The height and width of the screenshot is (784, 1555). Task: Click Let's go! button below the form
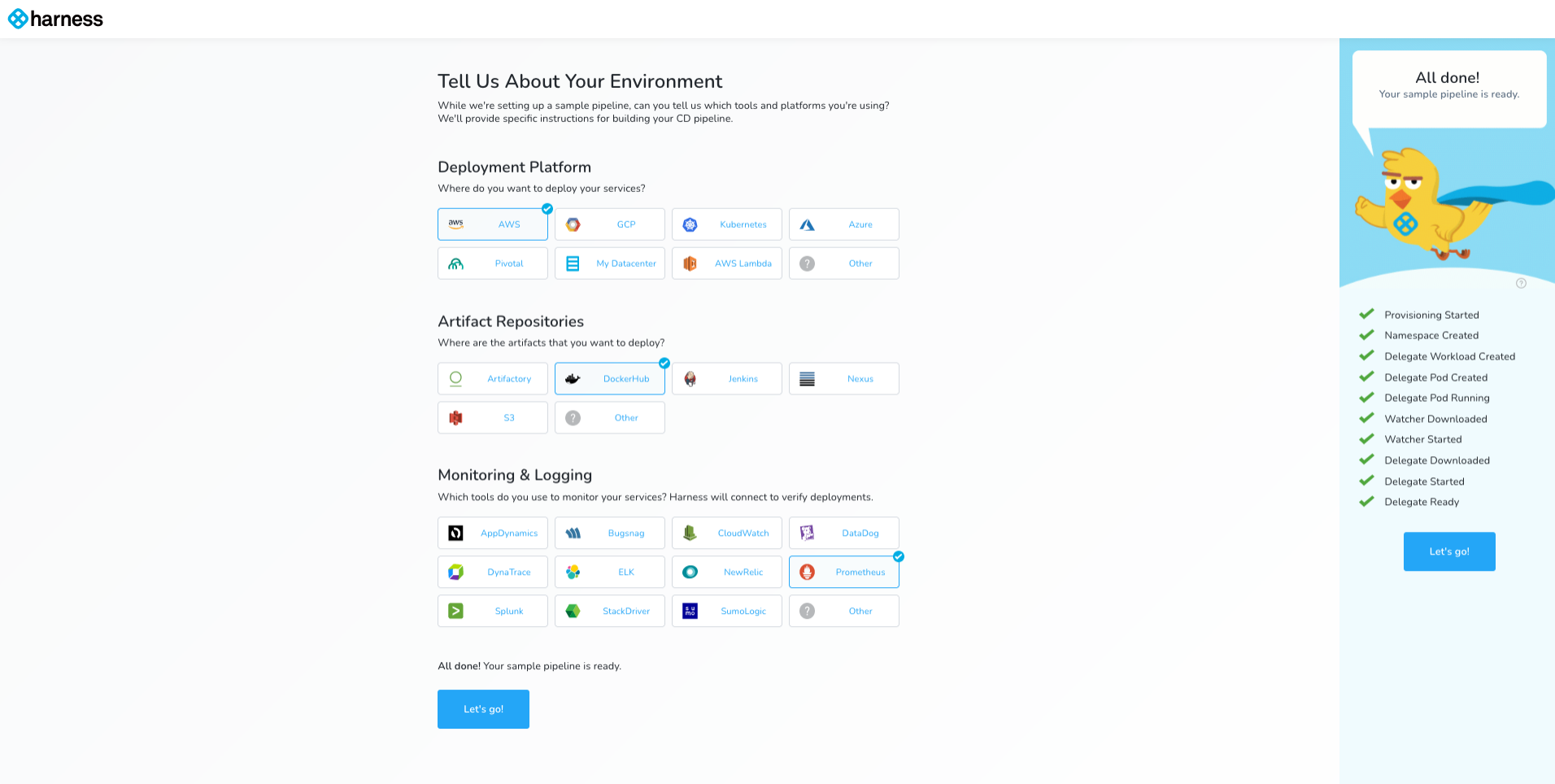click(x=484, y=709)
